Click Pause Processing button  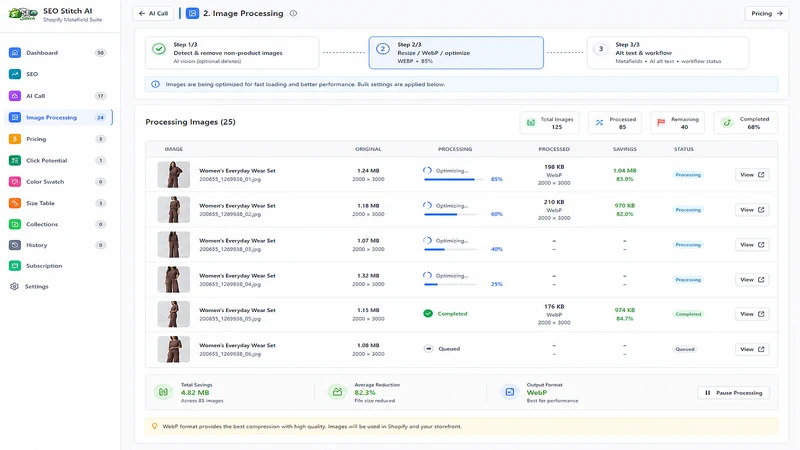point(733,392)
